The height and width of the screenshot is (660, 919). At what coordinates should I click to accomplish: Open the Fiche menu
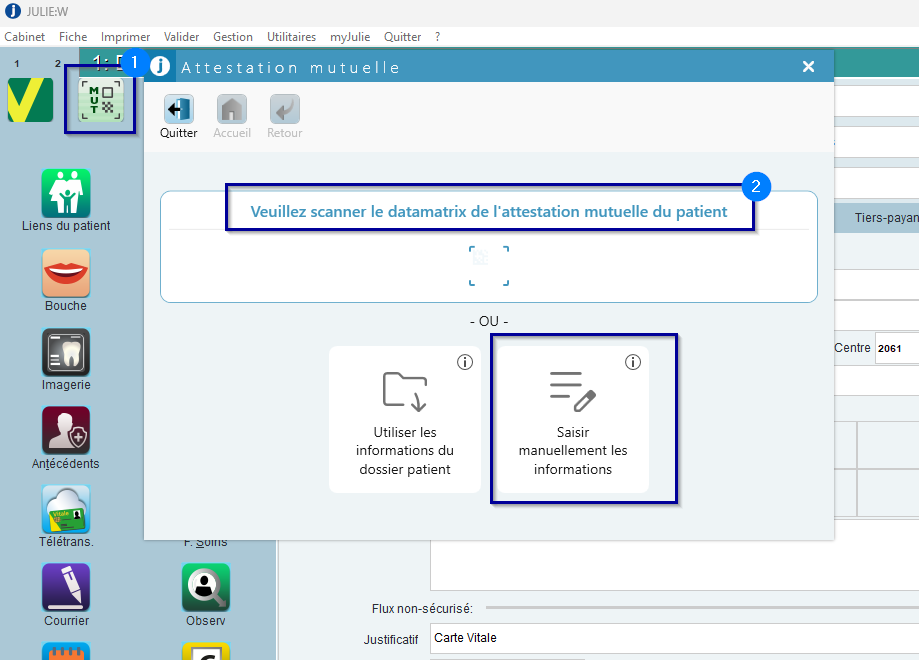click(x=73, y=37)
